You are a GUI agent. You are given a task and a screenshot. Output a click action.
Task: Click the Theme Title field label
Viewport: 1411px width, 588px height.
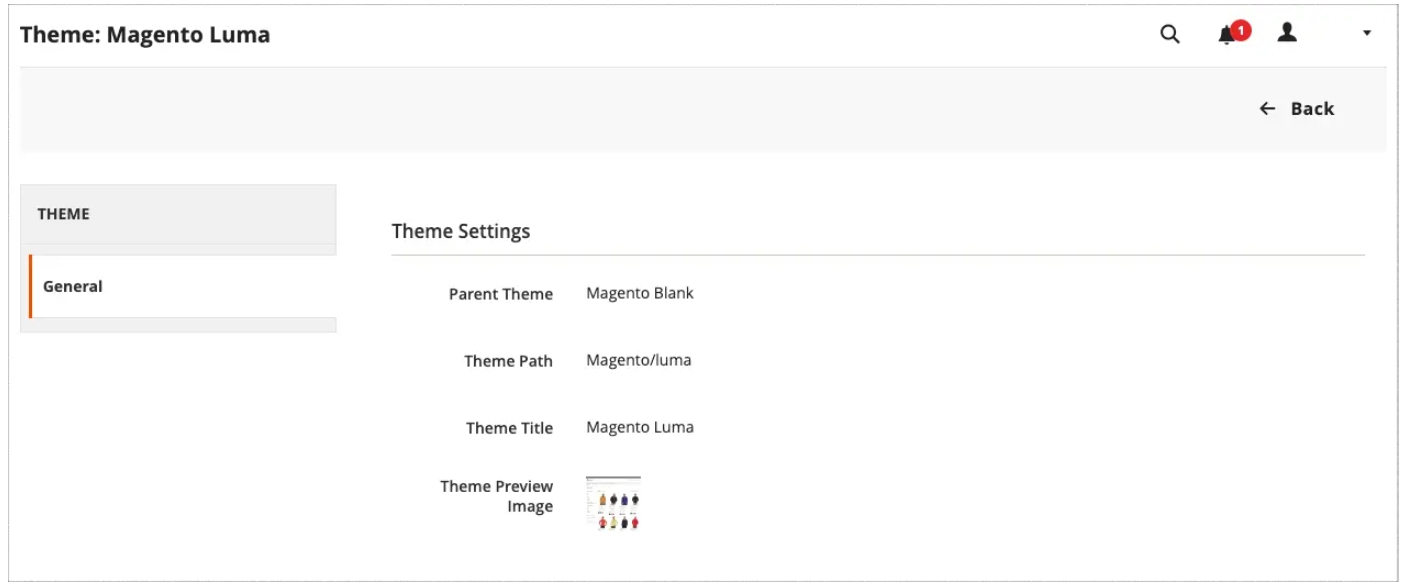pyautogui.click(x=509, y=428)
